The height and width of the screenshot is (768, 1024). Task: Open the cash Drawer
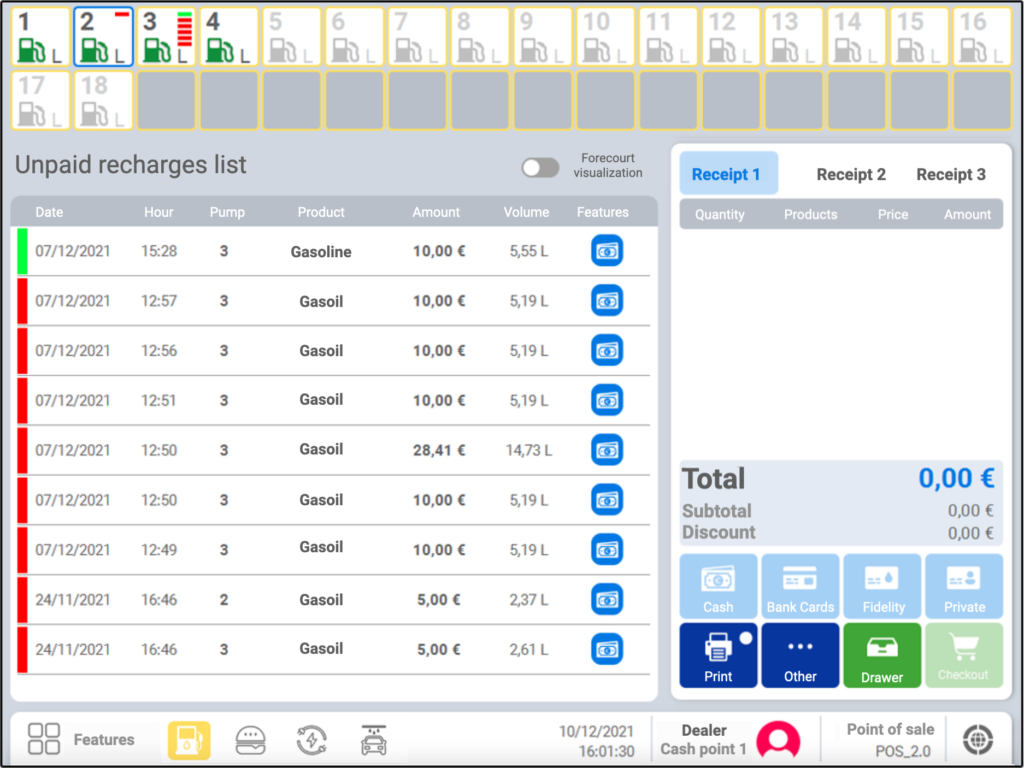882,655
